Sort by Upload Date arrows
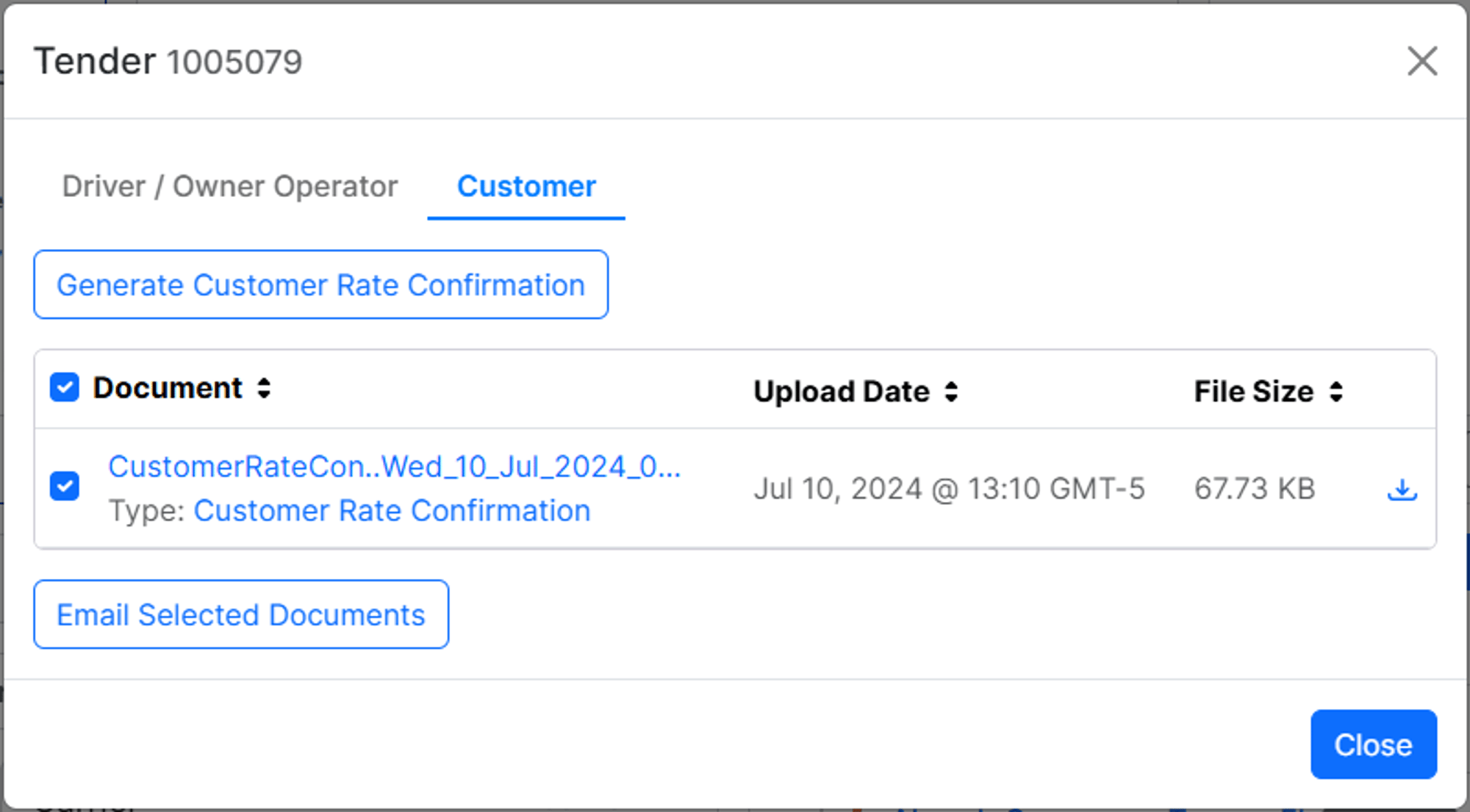Image resolution: width=1470 pixels, height=812 pixels. pyautogui.click(x=951, y=392)
